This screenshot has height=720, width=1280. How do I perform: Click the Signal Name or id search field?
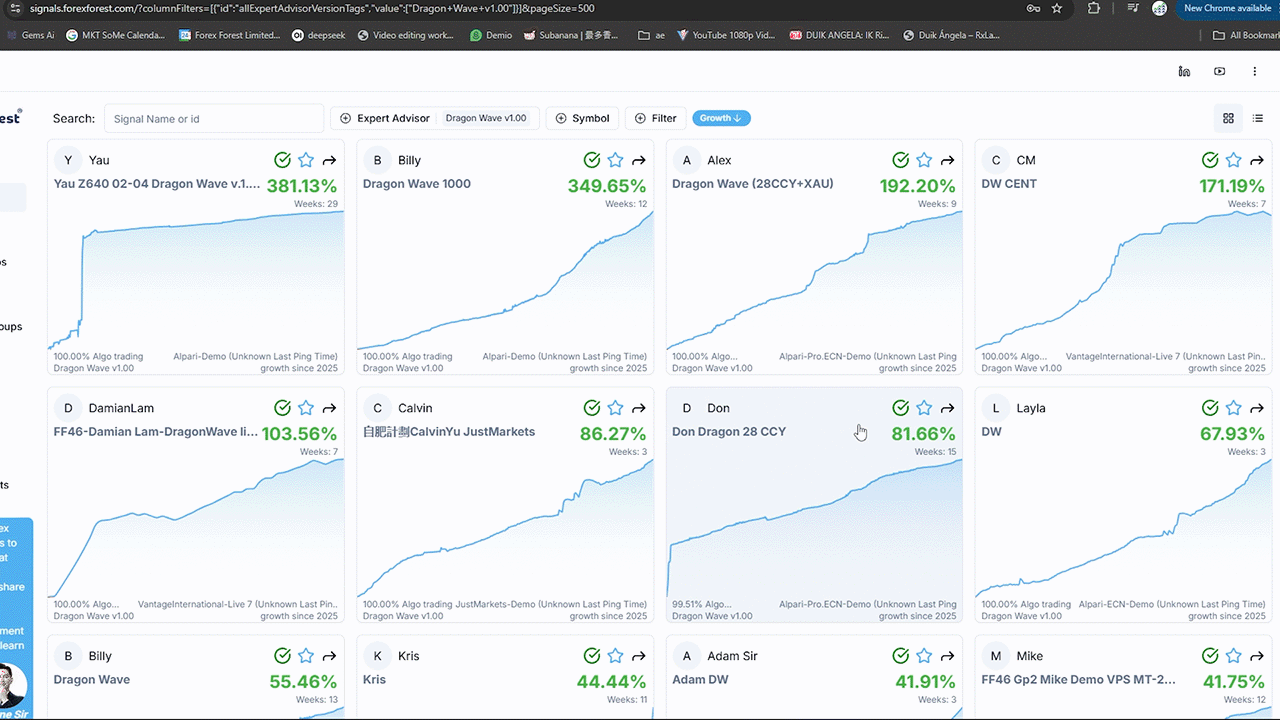point(214,118)
